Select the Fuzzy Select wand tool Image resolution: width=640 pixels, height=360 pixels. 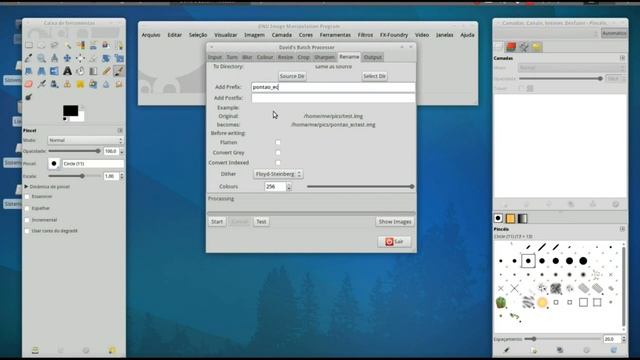[x=67, y=45]
